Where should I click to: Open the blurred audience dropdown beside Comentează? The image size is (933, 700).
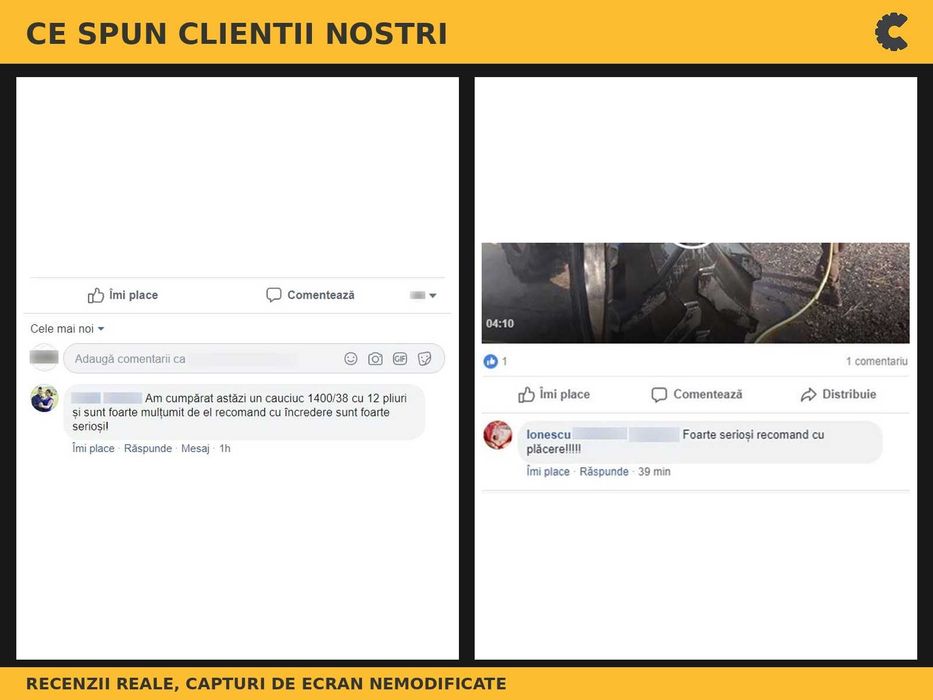(423, 295)
